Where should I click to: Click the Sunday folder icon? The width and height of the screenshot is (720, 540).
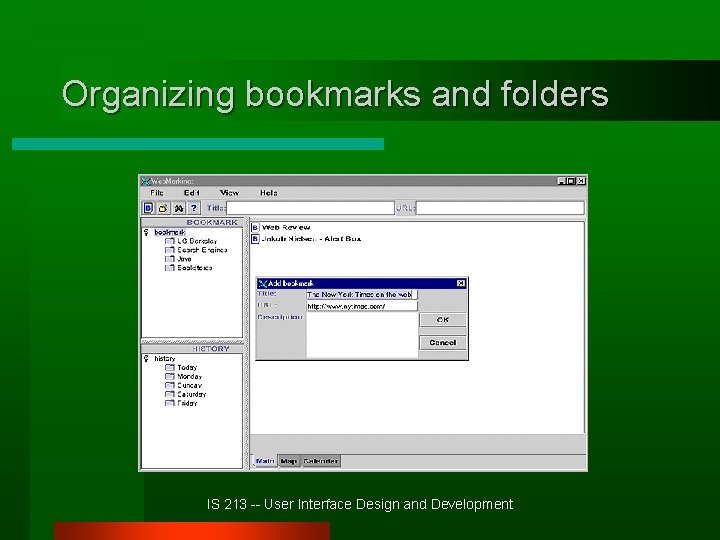(x=169, y=385)
